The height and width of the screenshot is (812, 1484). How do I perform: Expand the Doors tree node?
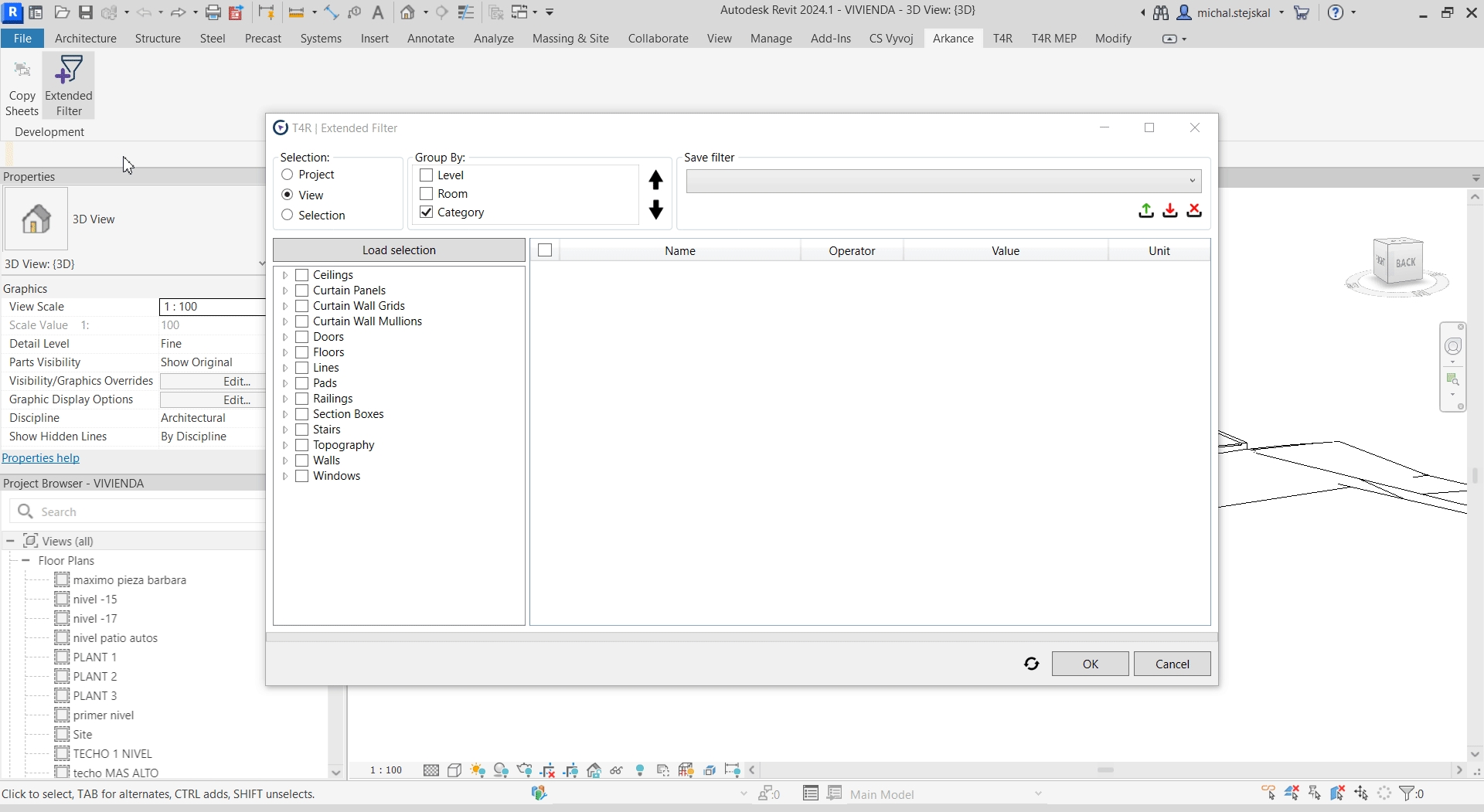point(285,337)
